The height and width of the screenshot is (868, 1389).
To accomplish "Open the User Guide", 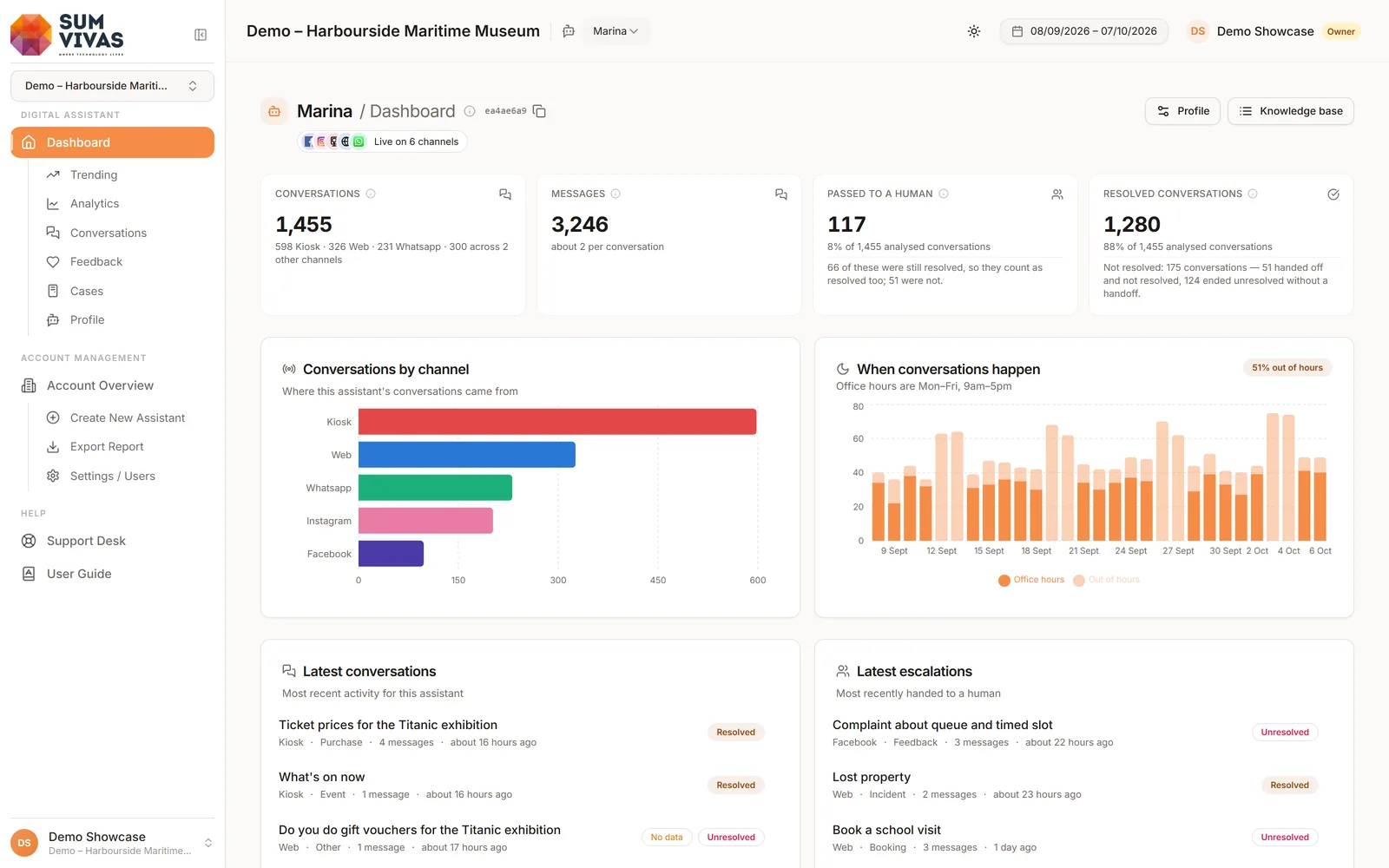I will point(79,574).
